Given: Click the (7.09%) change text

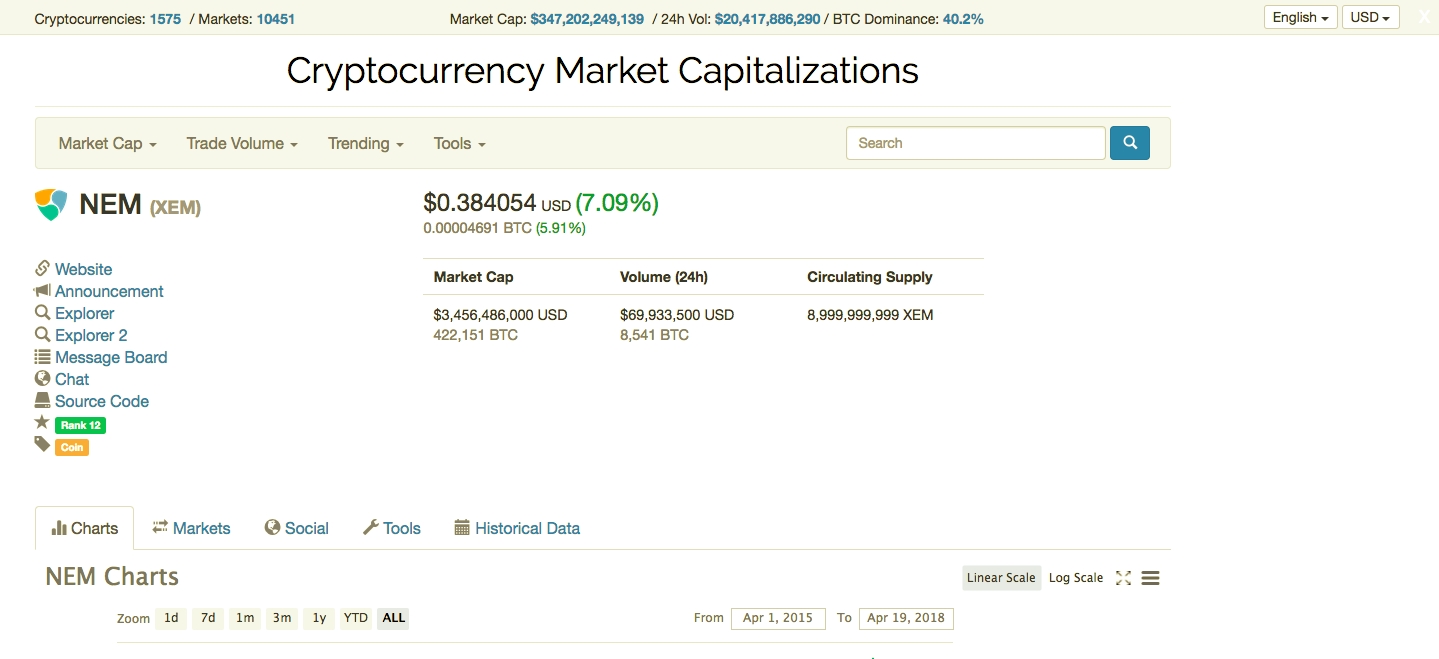Looking at the screenshot, I should (617, 203).
